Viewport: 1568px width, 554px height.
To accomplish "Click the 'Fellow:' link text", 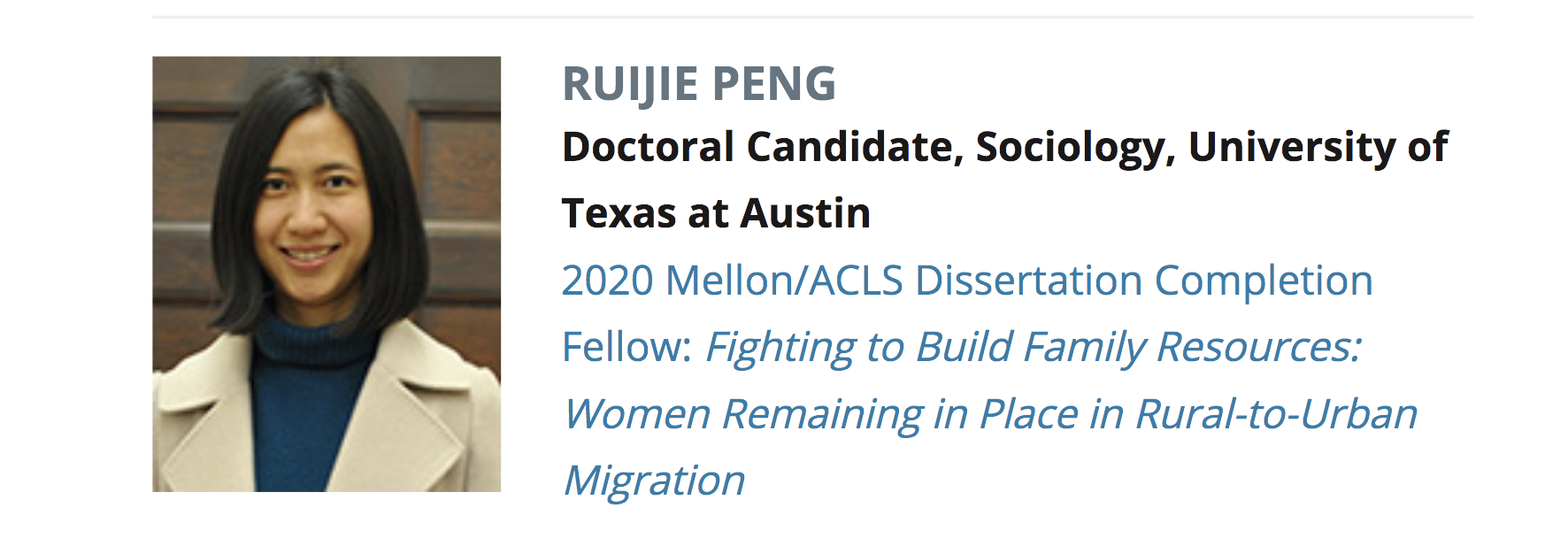I will [626, 347].
